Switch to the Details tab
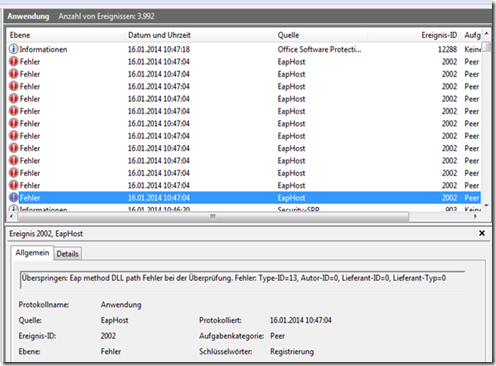Viewport: 496px width, 366px height. [x=67, y=254]
